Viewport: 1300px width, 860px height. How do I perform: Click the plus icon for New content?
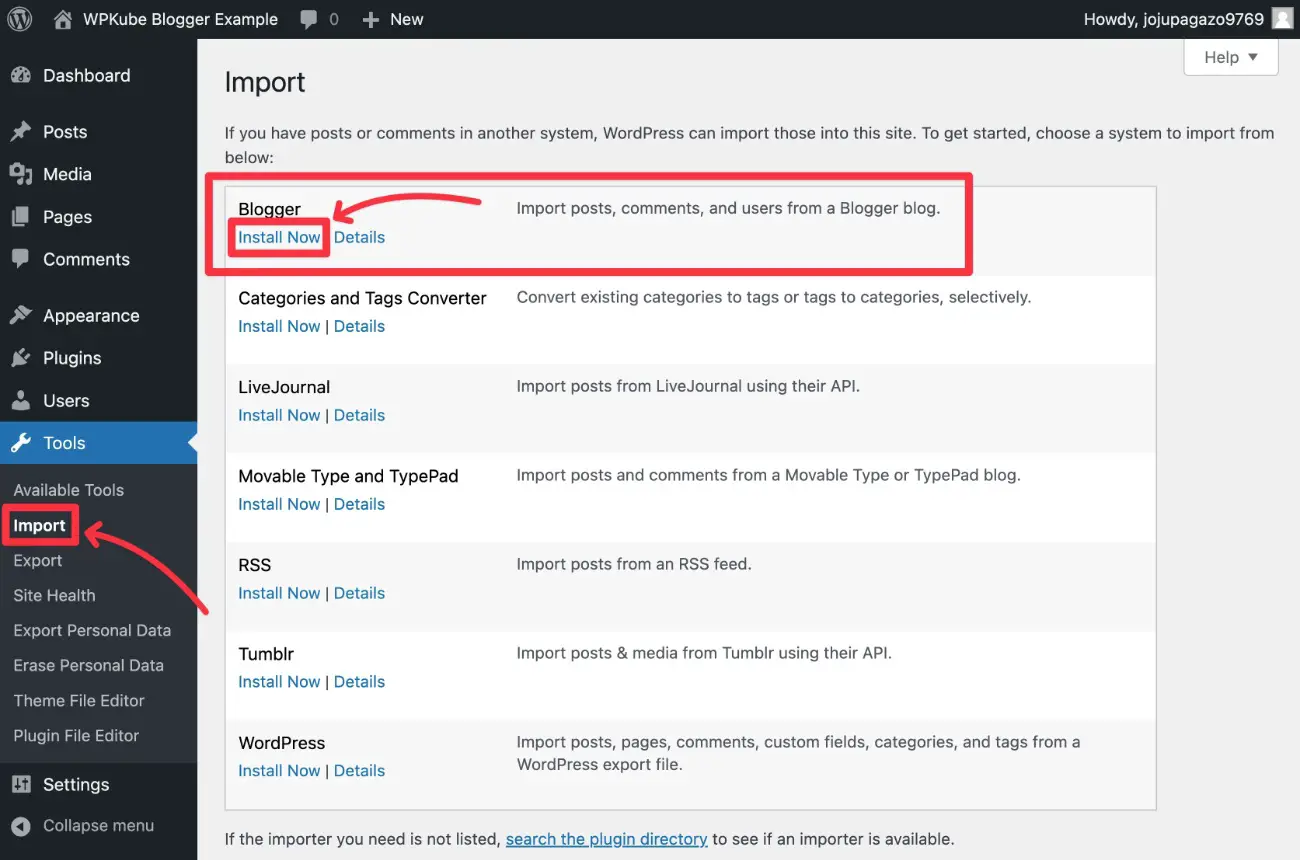(x=371, y=19)
